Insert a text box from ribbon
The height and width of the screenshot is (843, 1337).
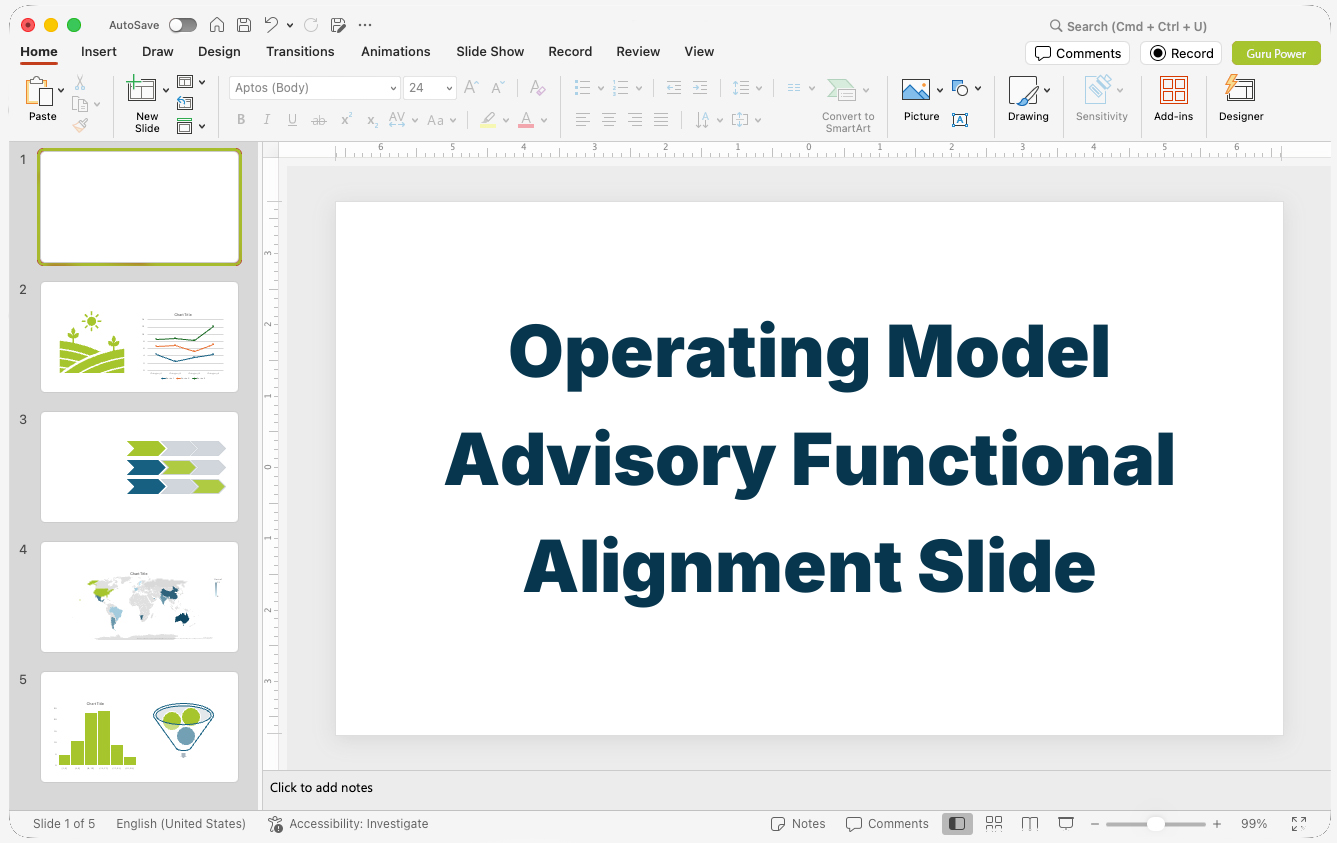[960, 120]
